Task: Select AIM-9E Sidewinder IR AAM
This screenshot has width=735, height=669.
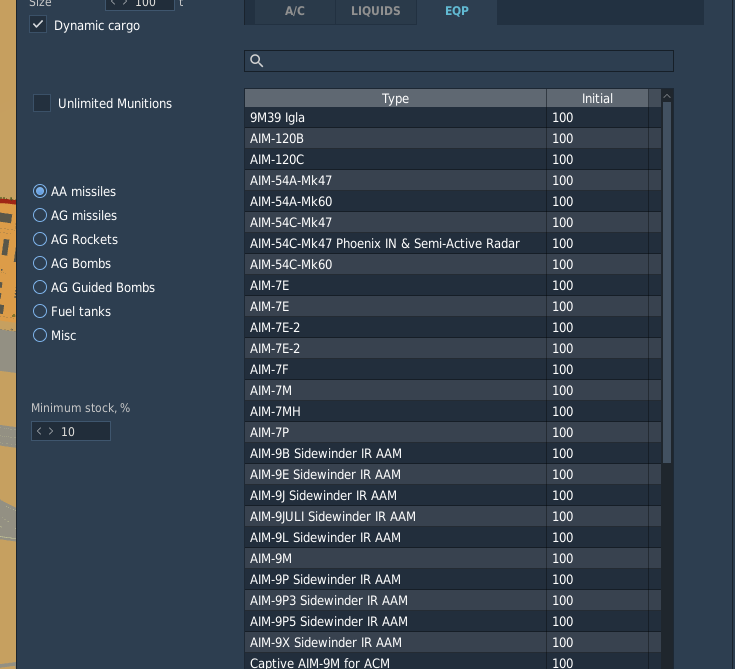Action: point(453,474)
